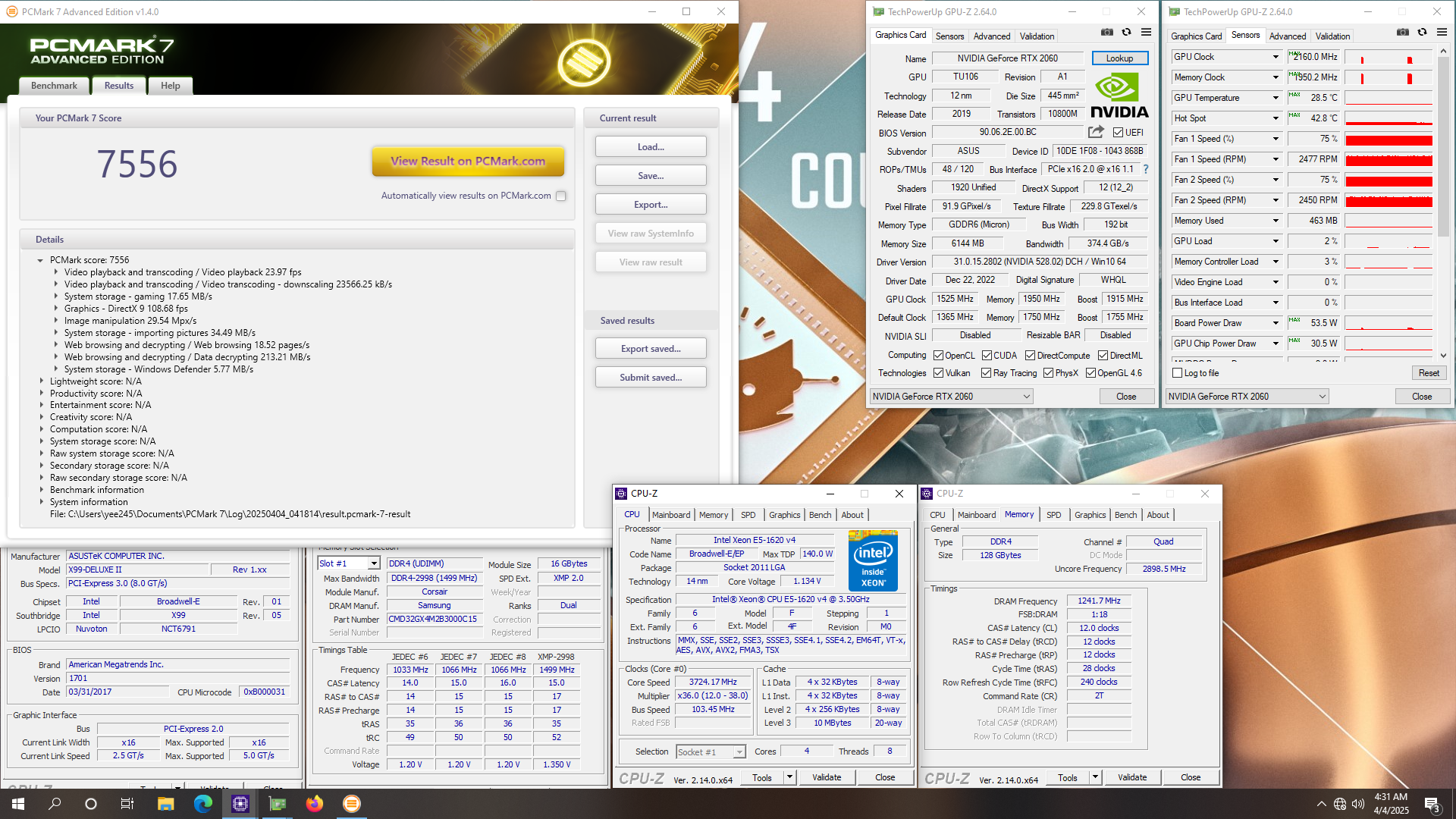Open the hamburger menu in left GPU-Z window
The width and height of the screenshot is (1456, 819).
pos(1146,33)
